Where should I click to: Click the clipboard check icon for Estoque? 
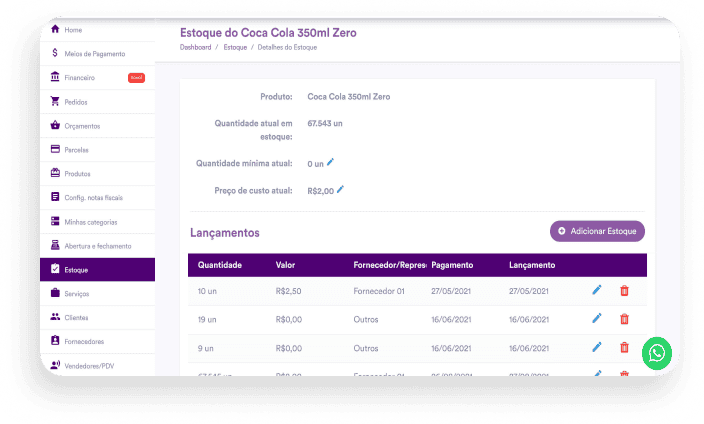(x=55, y=269)
